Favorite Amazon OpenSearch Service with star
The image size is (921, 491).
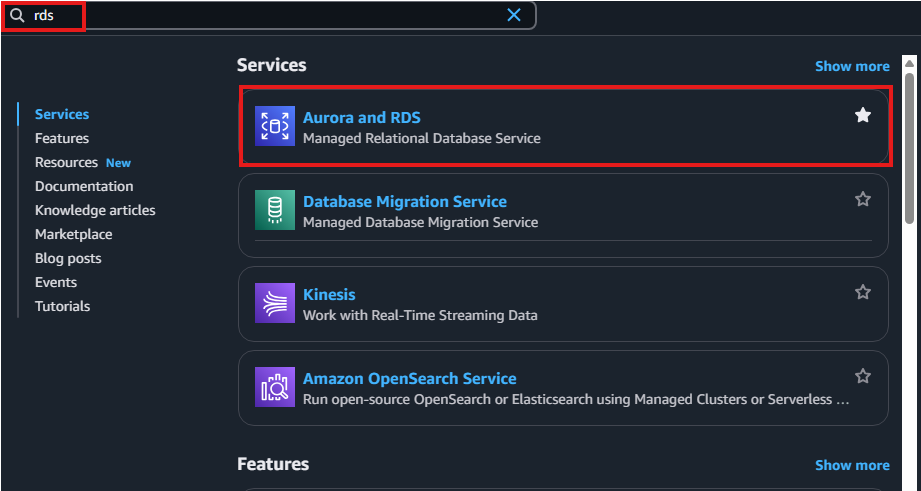click(863, 376)
